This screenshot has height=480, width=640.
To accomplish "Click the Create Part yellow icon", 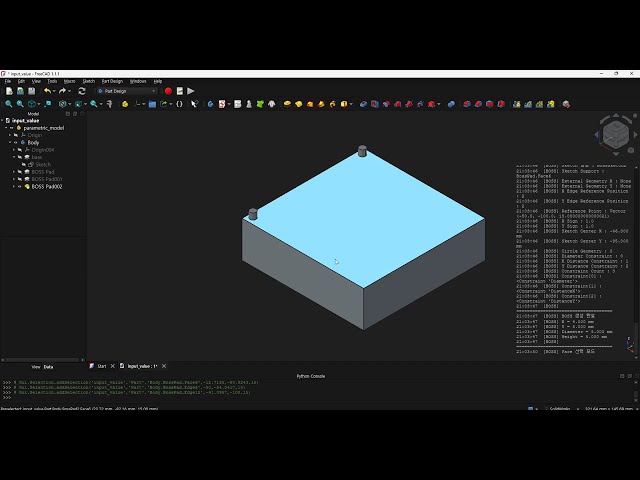I will [125, 104].
